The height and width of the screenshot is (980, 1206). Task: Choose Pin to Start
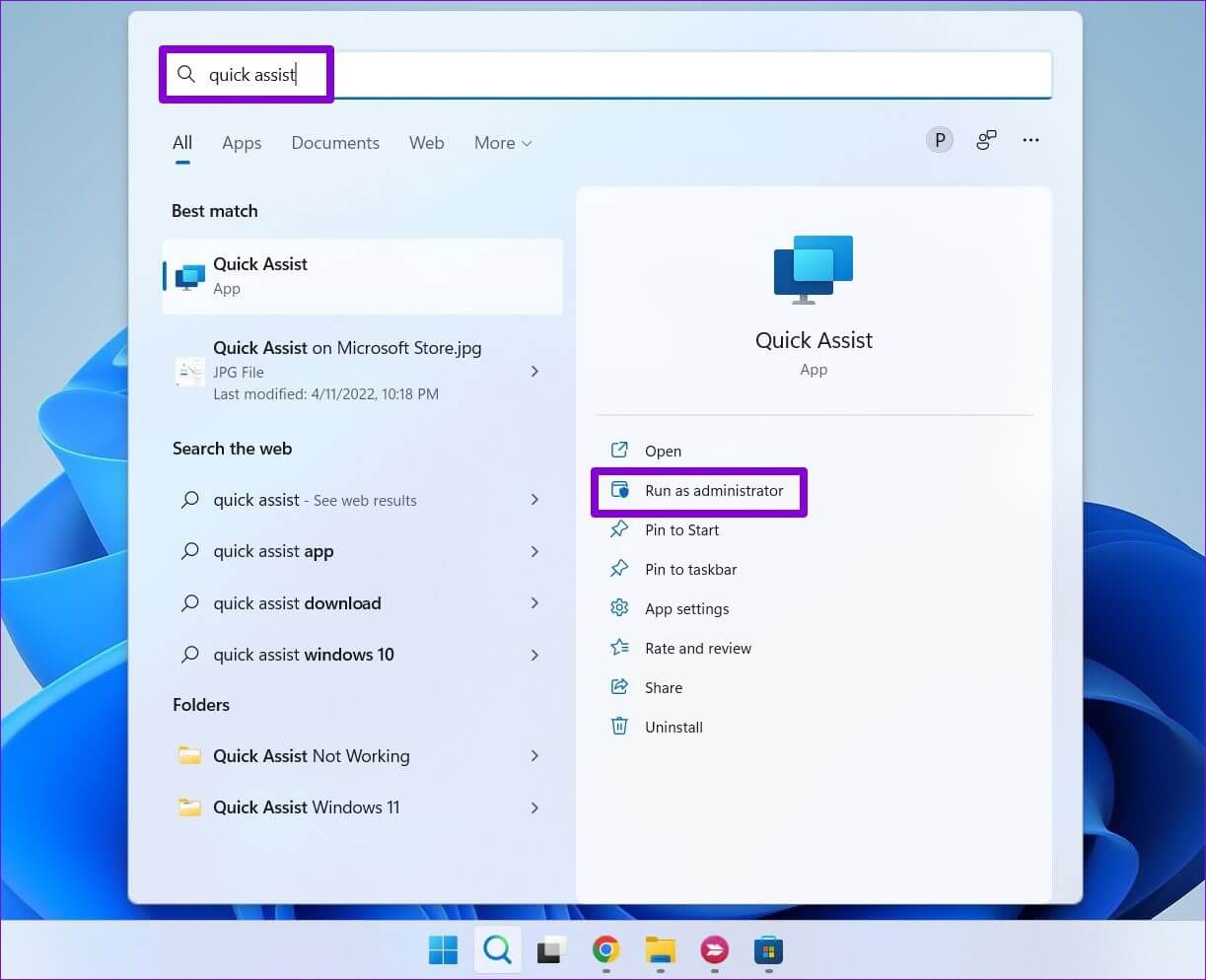click(681, 529)
